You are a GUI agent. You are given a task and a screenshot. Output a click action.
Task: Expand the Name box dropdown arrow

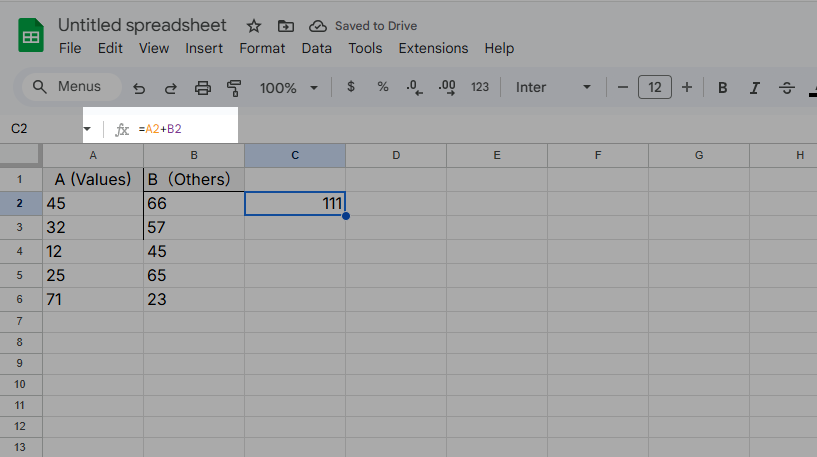(87, 129)
